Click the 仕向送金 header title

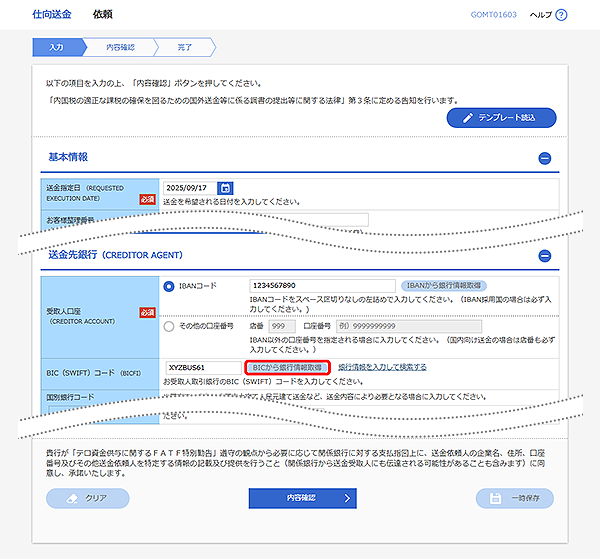pos(52,15)
